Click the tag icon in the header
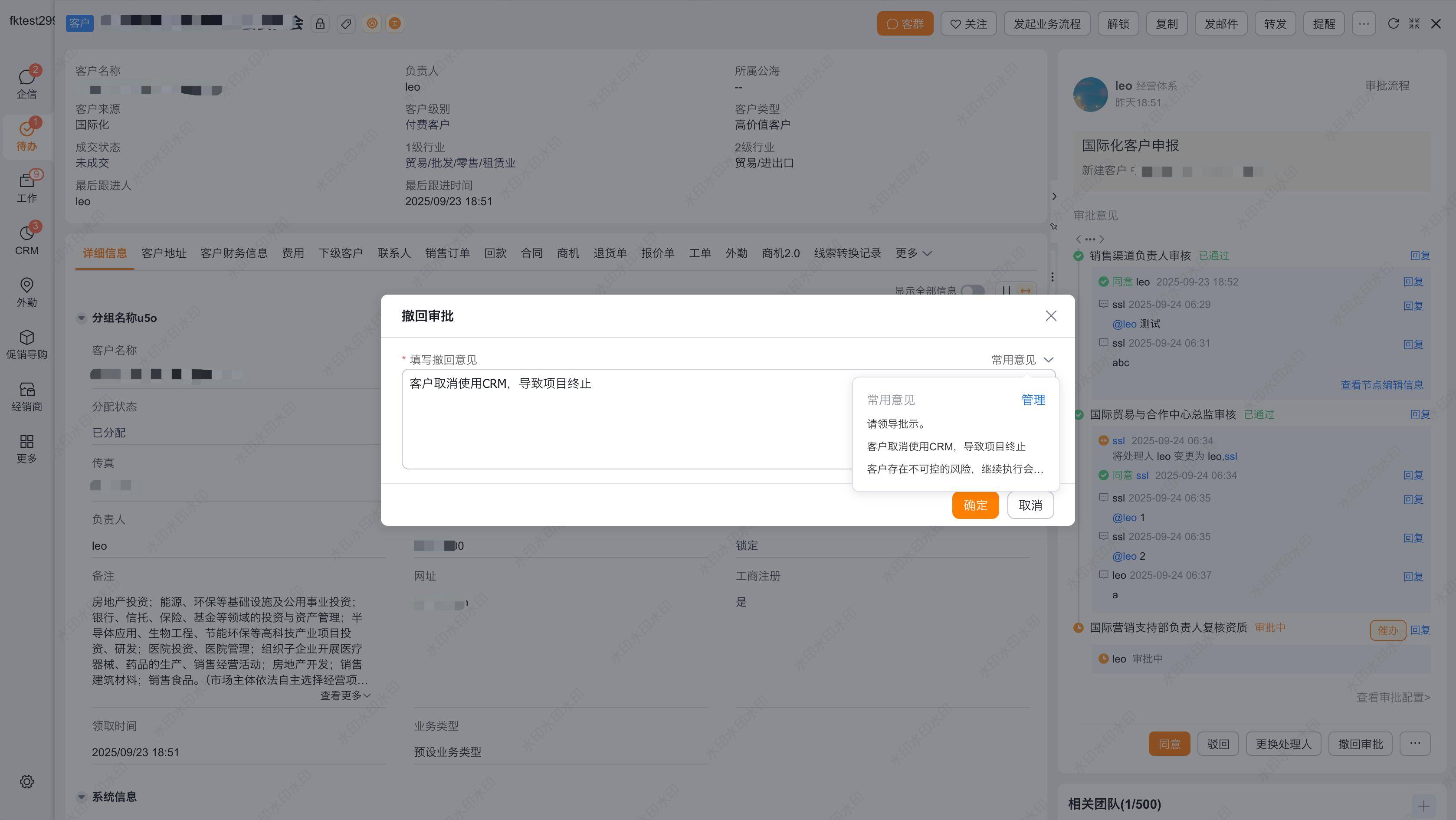Image resolution: width=1456 pixels, height=820 pixels. coord(346,24)
